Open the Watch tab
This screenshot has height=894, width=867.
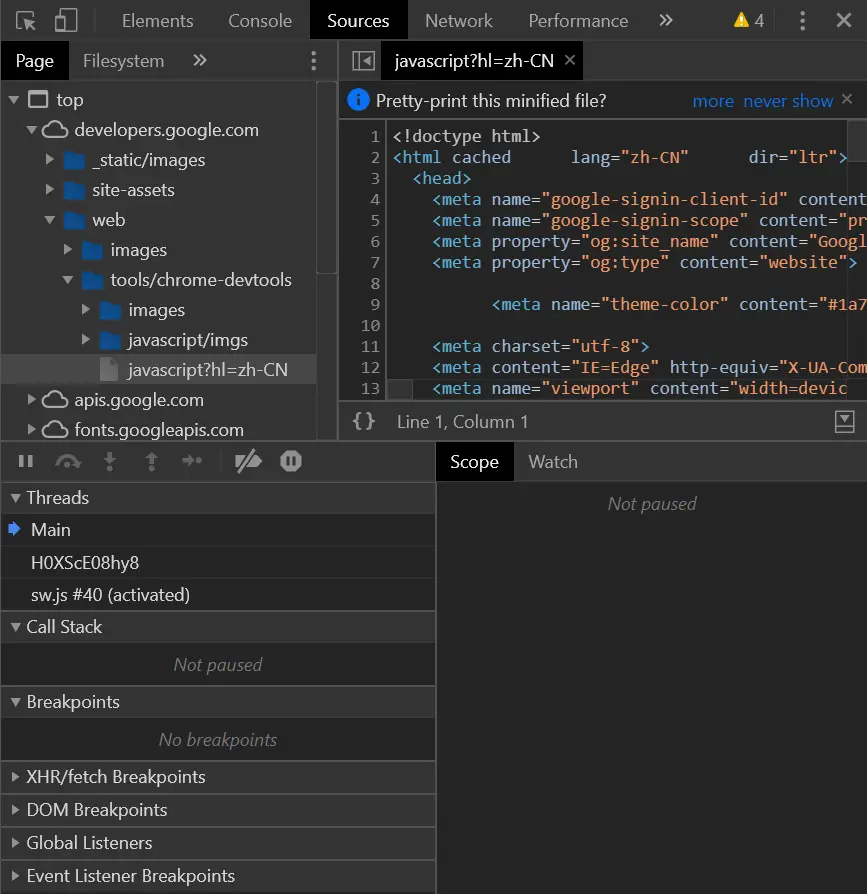pos(552,462)
